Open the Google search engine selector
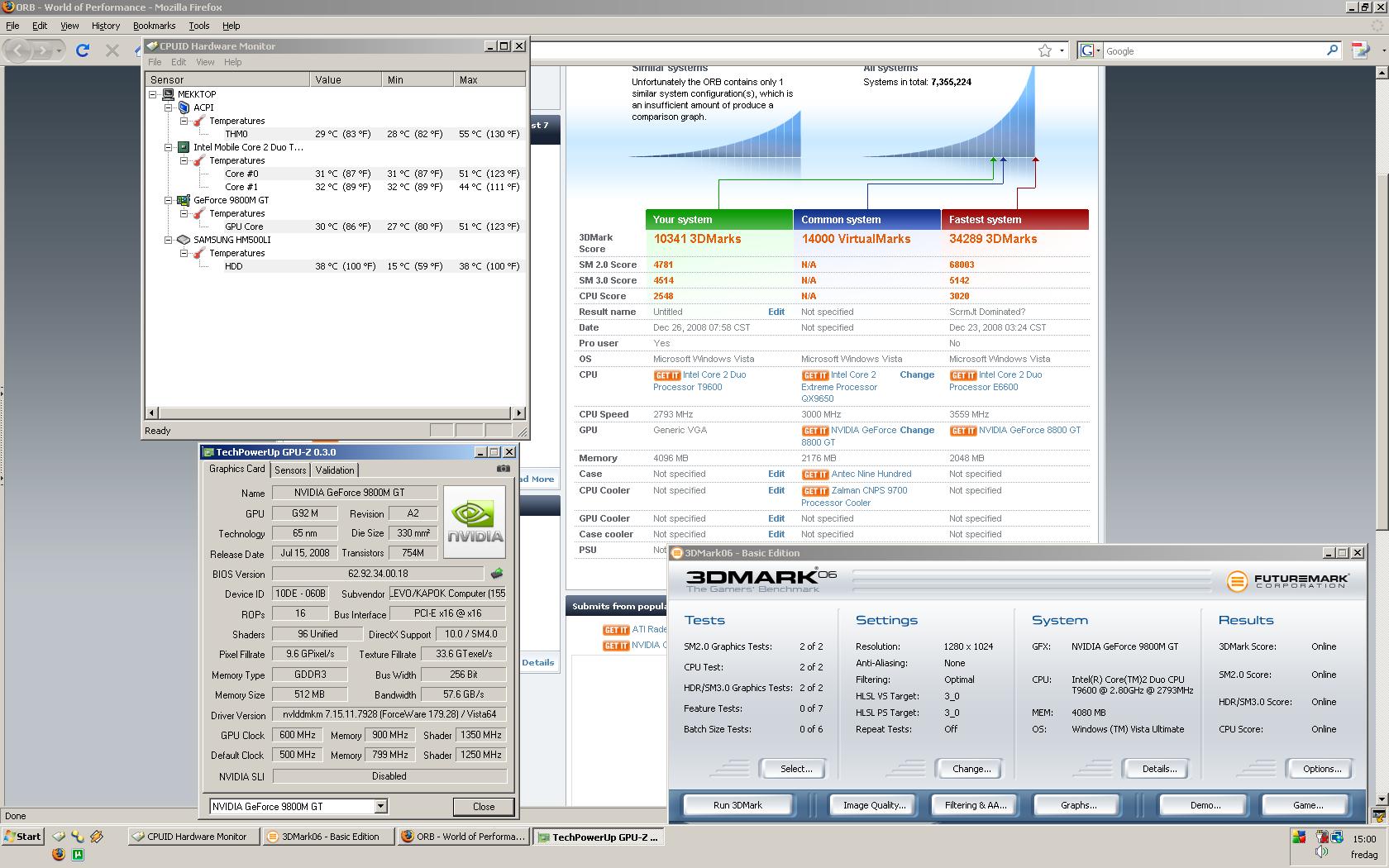1389x868 pixels. [x=1090, y=50]
